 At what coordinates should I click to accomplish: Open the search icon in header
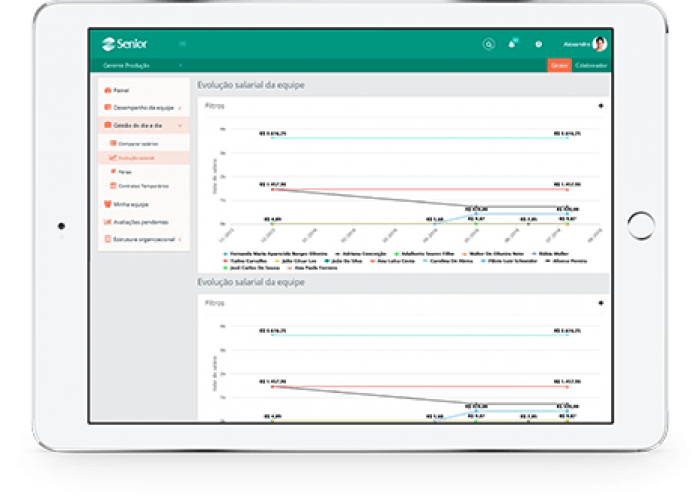click(488, 44)
